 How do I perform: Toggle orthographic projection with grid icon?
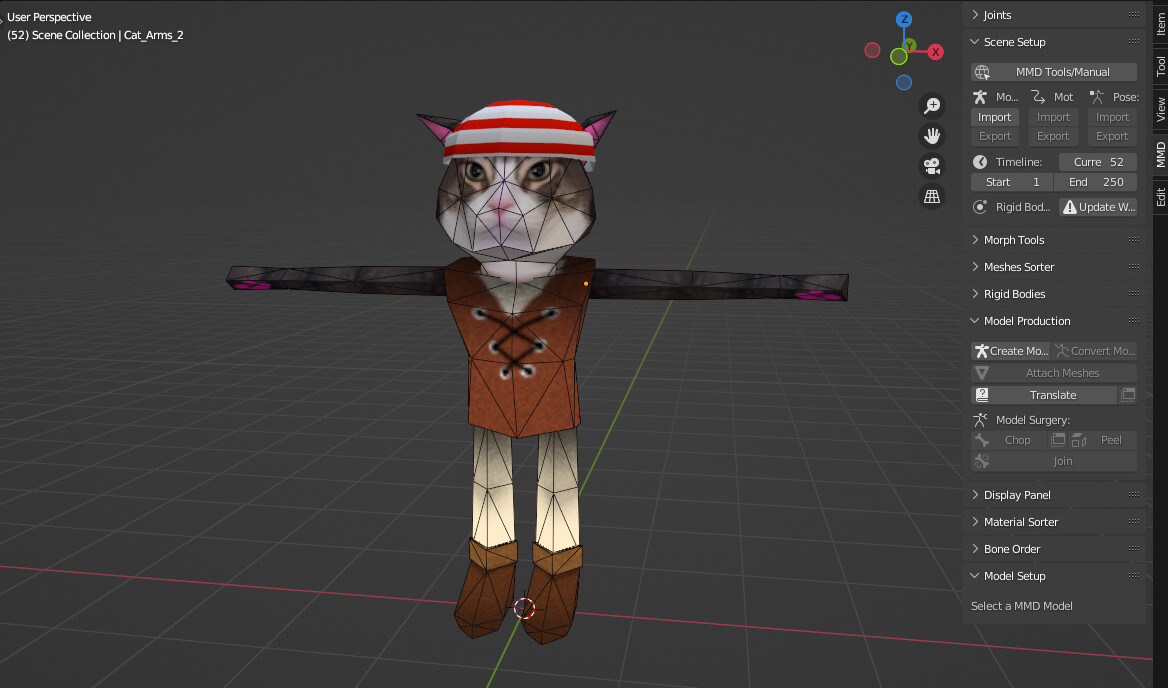point(932,196)
